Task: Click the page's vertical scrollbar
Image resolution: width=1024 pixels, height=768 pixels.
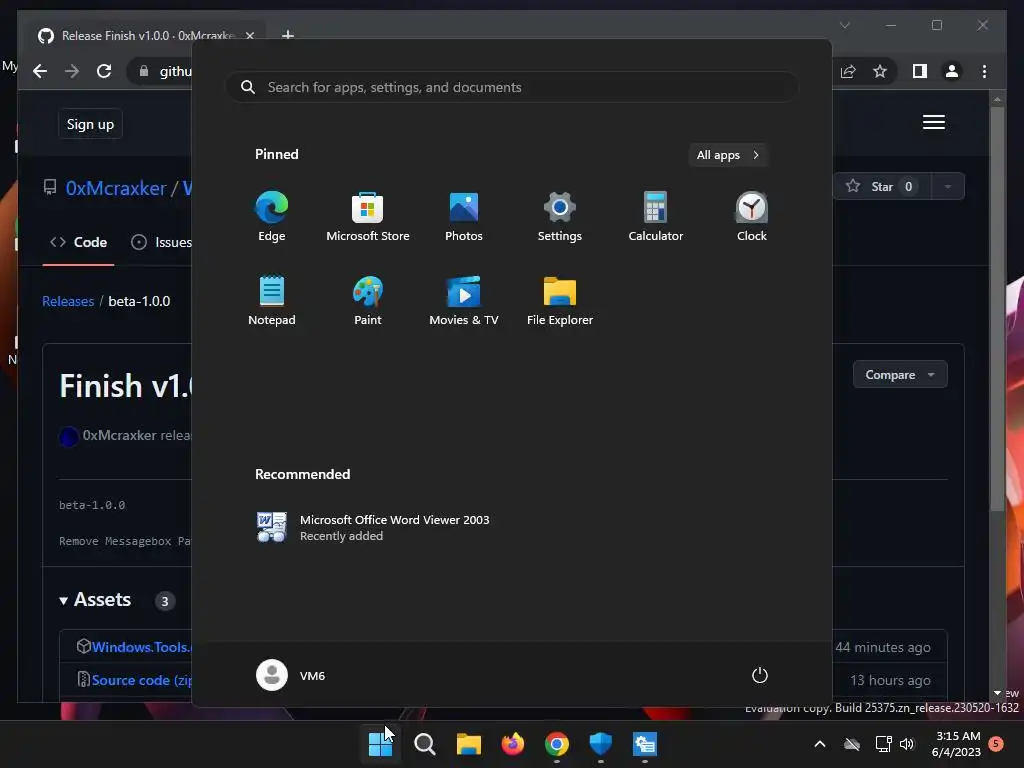Action: [997, 307]
